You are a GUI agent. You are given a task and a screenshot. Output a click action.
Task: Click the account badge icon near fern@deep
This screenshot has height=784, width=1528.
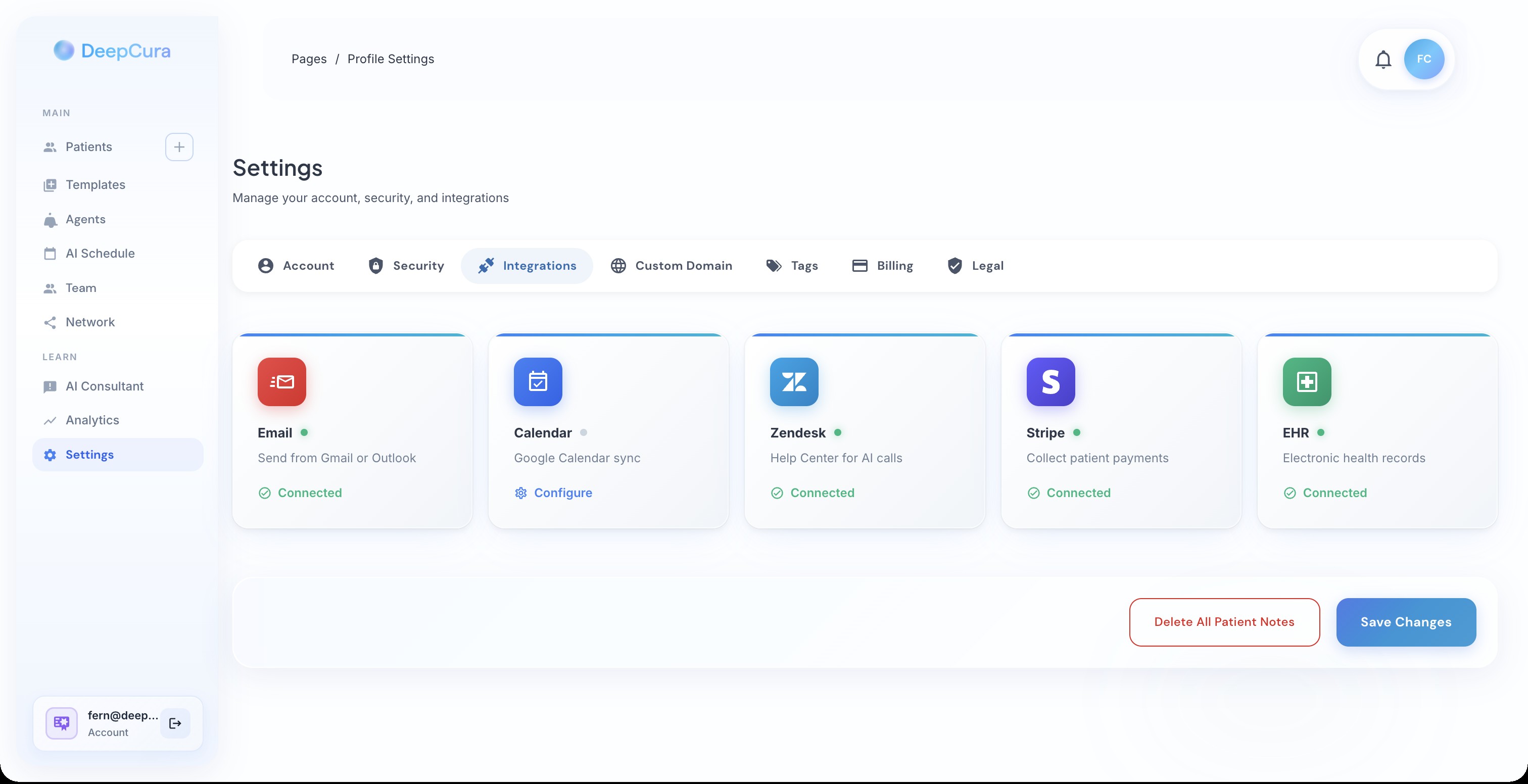tap(62, 723)
